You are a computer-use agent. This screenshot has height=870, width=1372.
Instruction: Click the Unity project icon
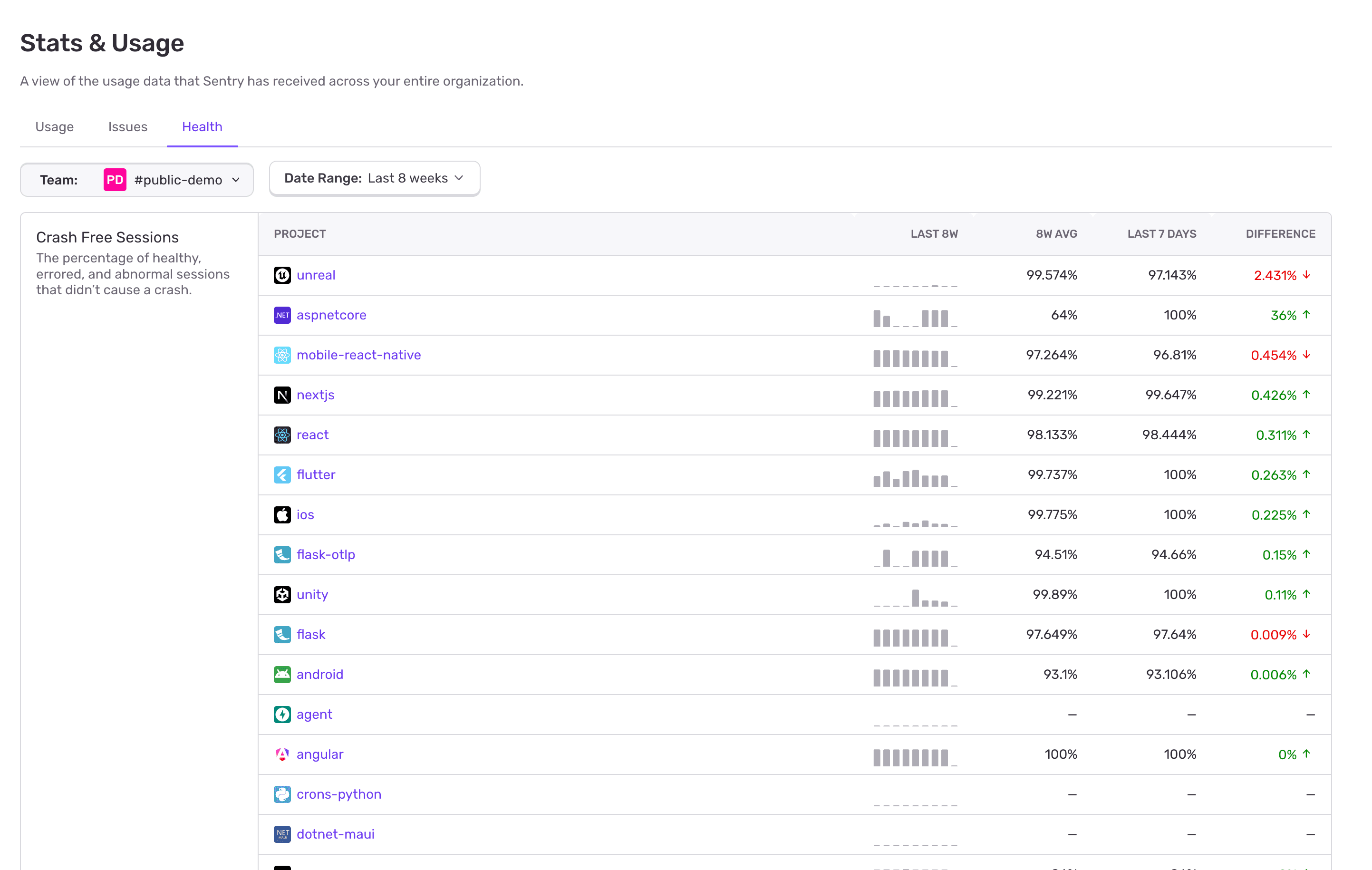282,594
